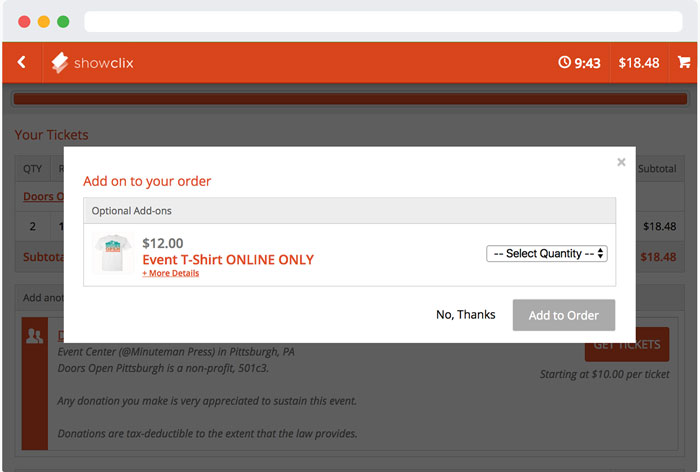Open the shopping cart icon
Viewport: 700px width, 472px height.
point(684,62)
